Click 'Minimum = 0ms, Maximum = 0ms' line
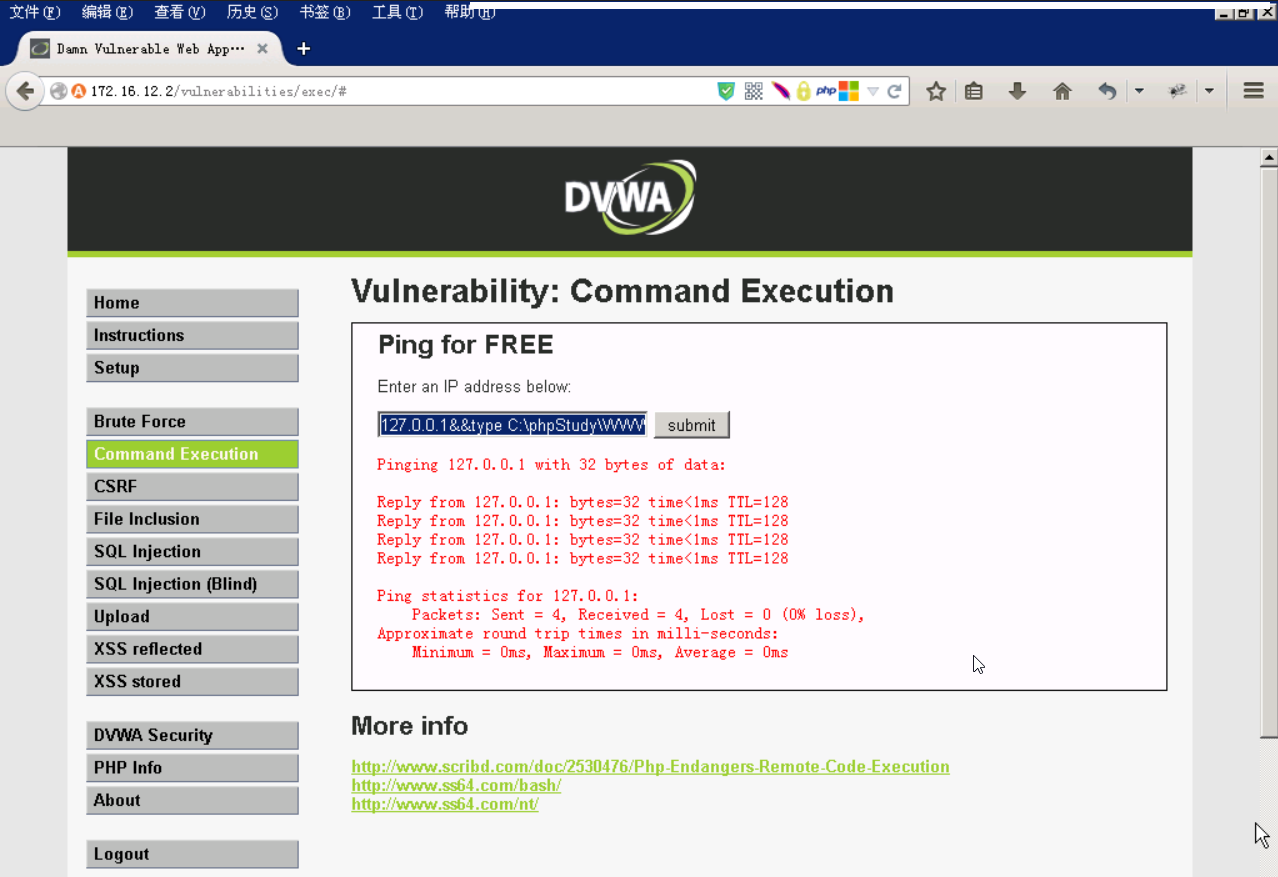The image size is (1278, 877). 600,653
